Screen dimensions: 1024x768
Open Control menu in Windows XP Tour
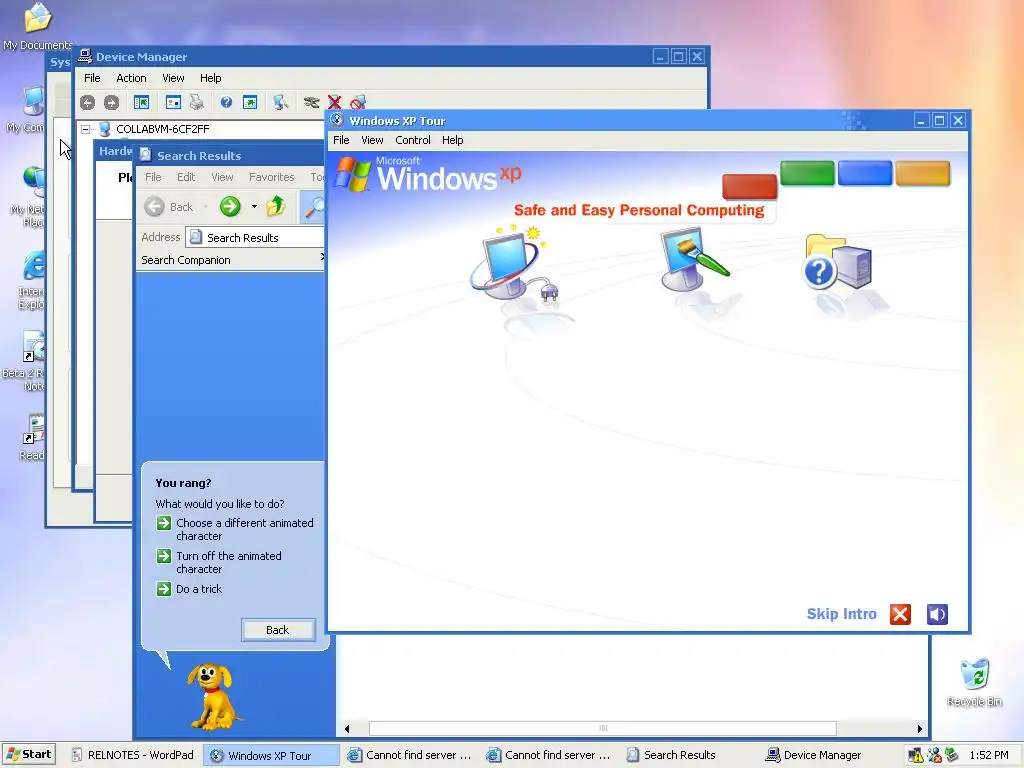(x=413, y=140)
